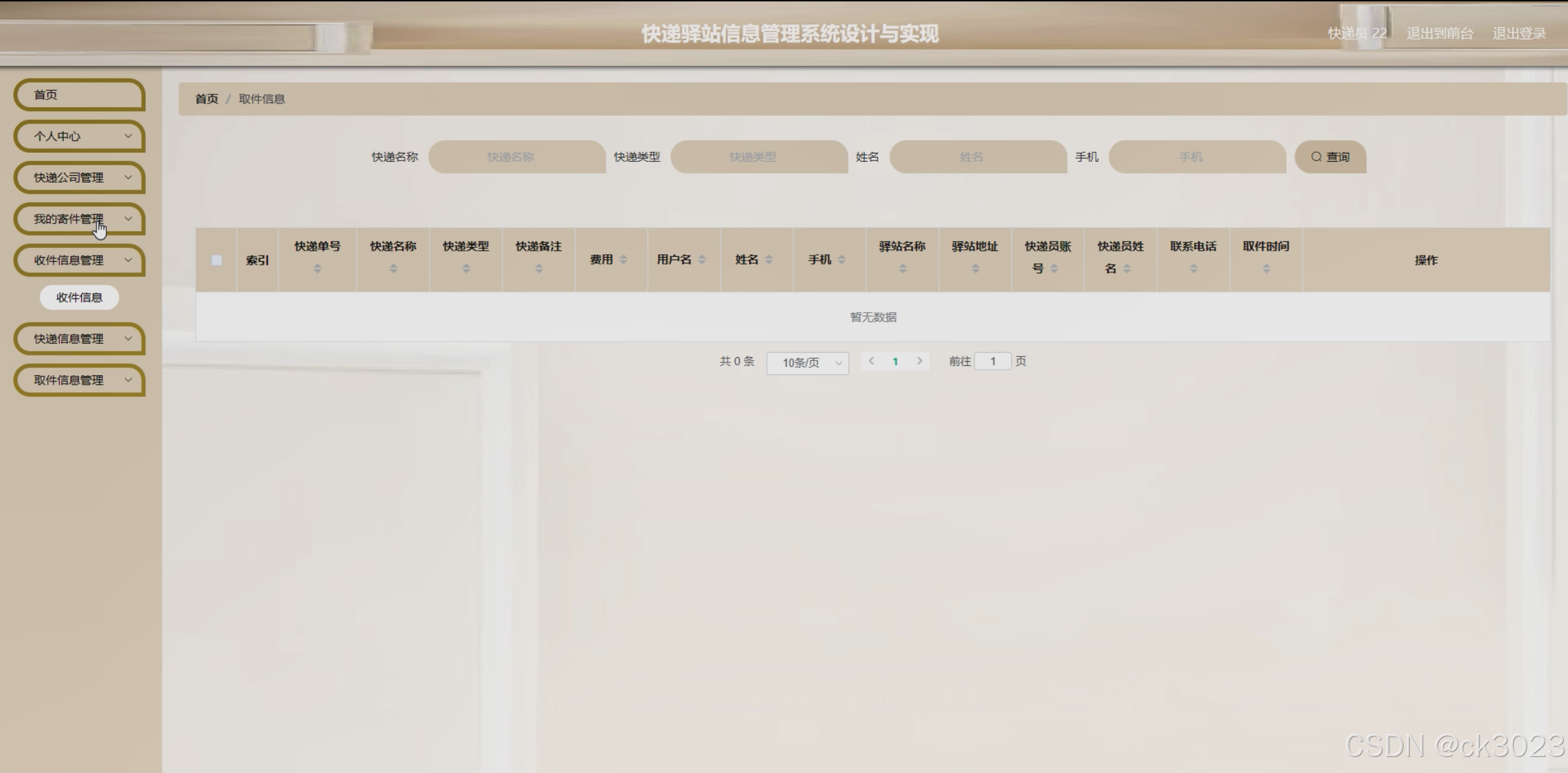1568x773 pixels.
Task: Sort by 联系电话 column arrows
Action: [x=1193, y=269]
